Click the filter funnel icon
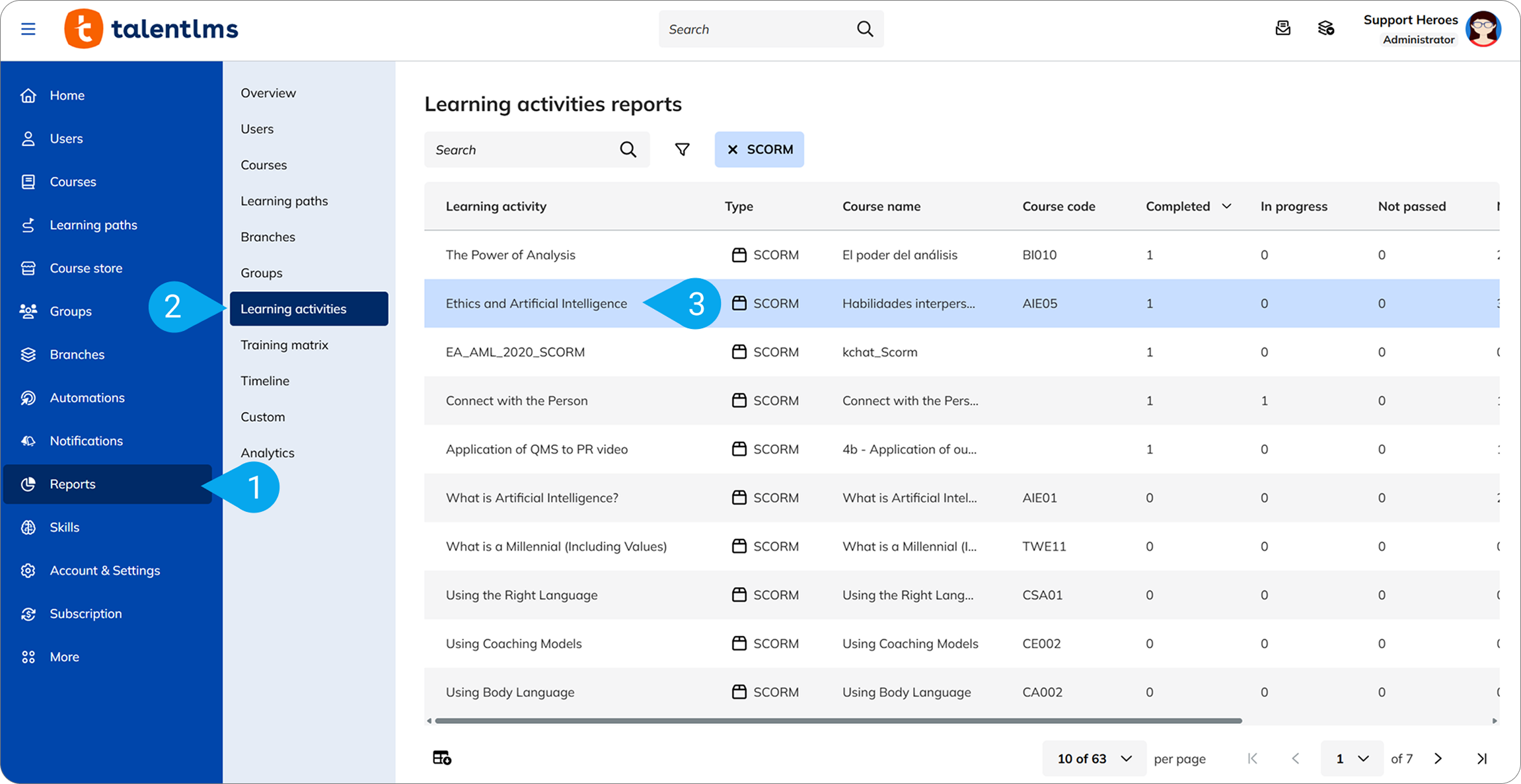The height and width of the screenshot is (784, 1521). coord(682,150)
